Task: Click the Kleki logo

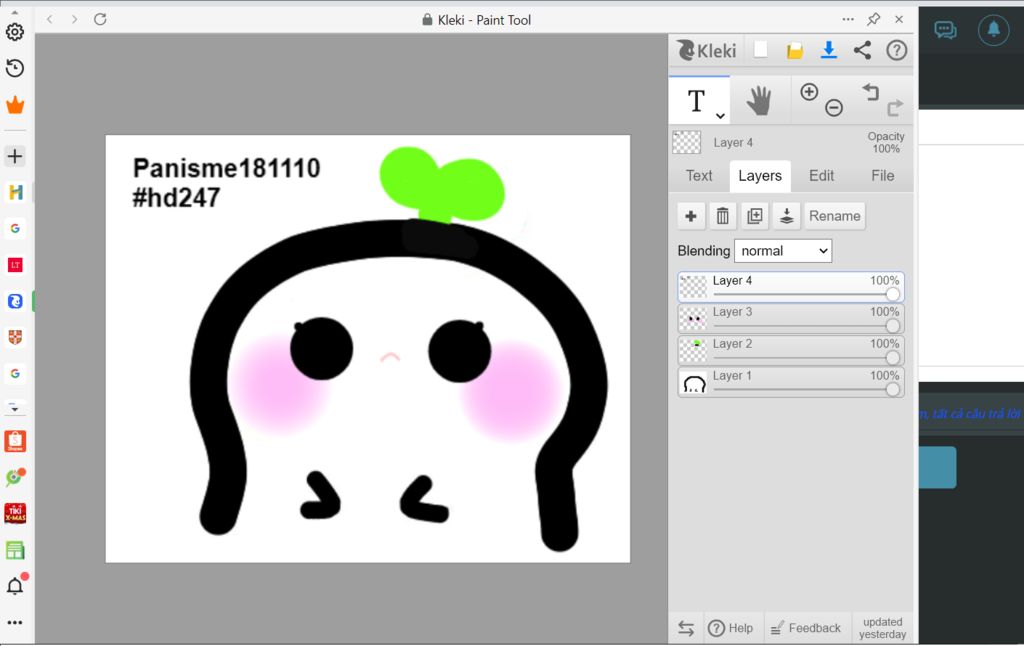Action: tap(706, 50)
